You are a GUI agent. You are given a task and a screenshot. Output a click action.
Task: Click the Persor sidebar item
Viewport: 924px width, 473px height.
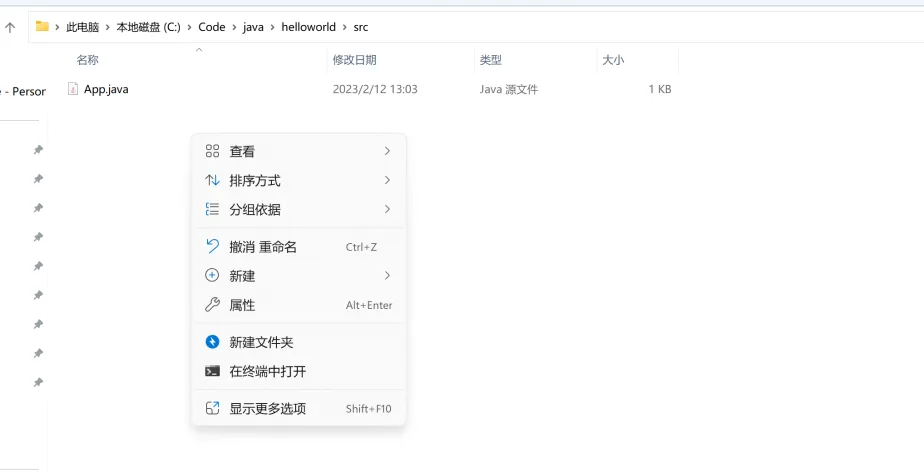(x=24, y=92)
